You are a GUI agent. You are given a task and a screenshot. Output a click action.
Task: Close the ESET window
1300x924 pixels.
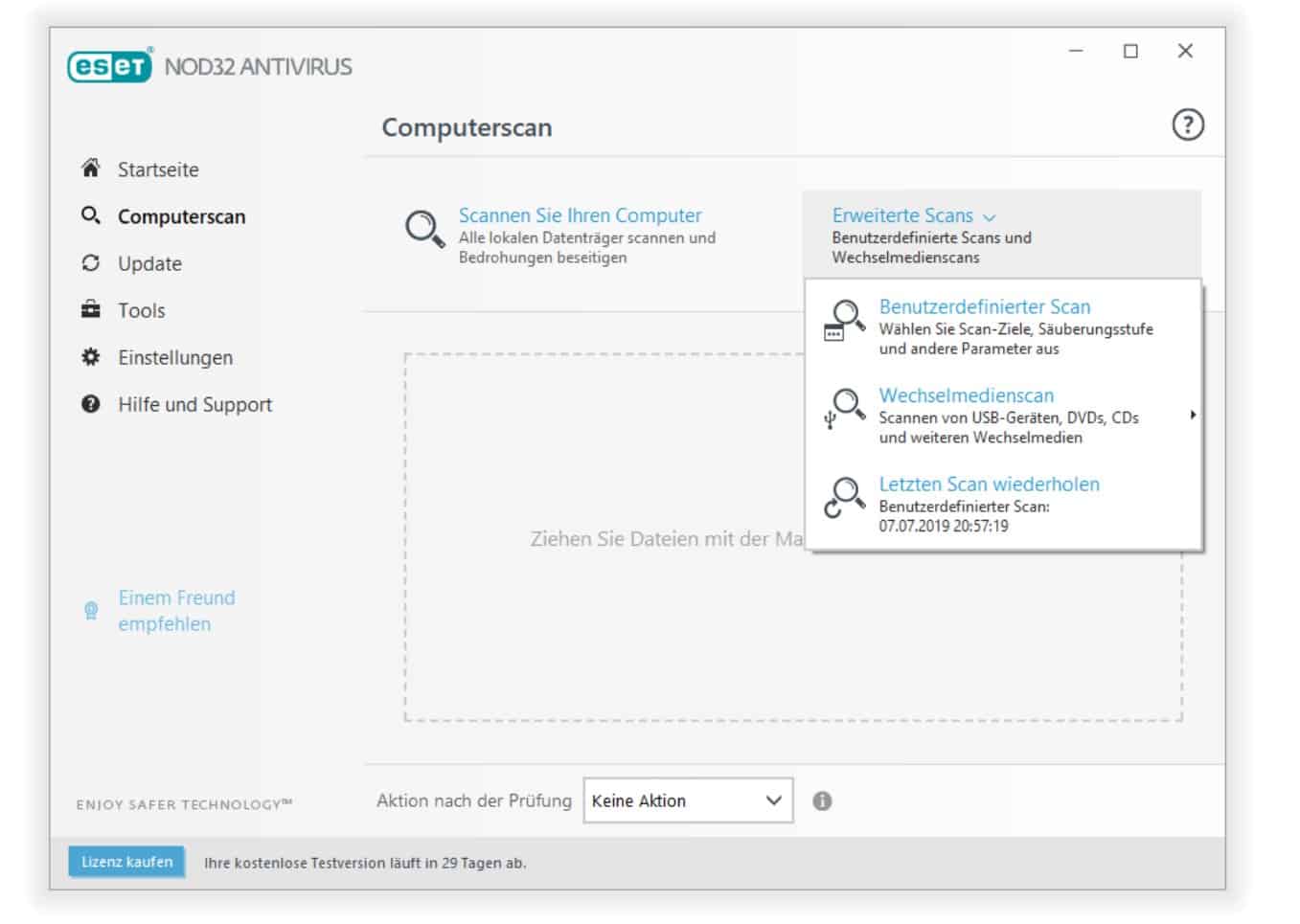click(x=1185, y=51)
